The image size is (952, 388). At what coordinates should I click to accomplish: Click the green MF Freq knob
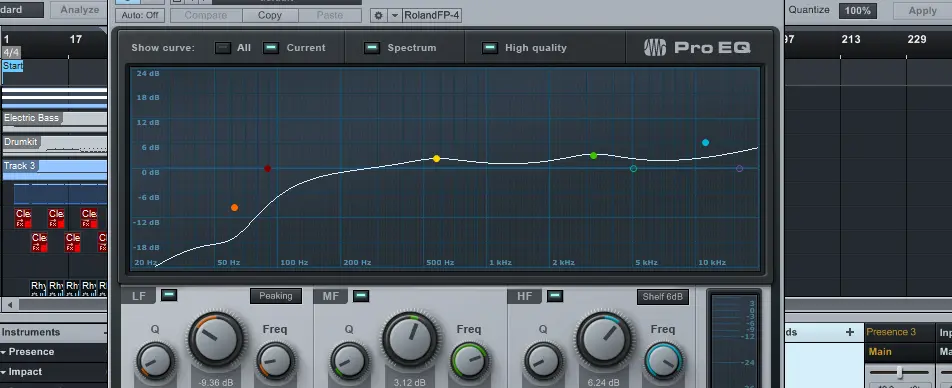[469, 361]
